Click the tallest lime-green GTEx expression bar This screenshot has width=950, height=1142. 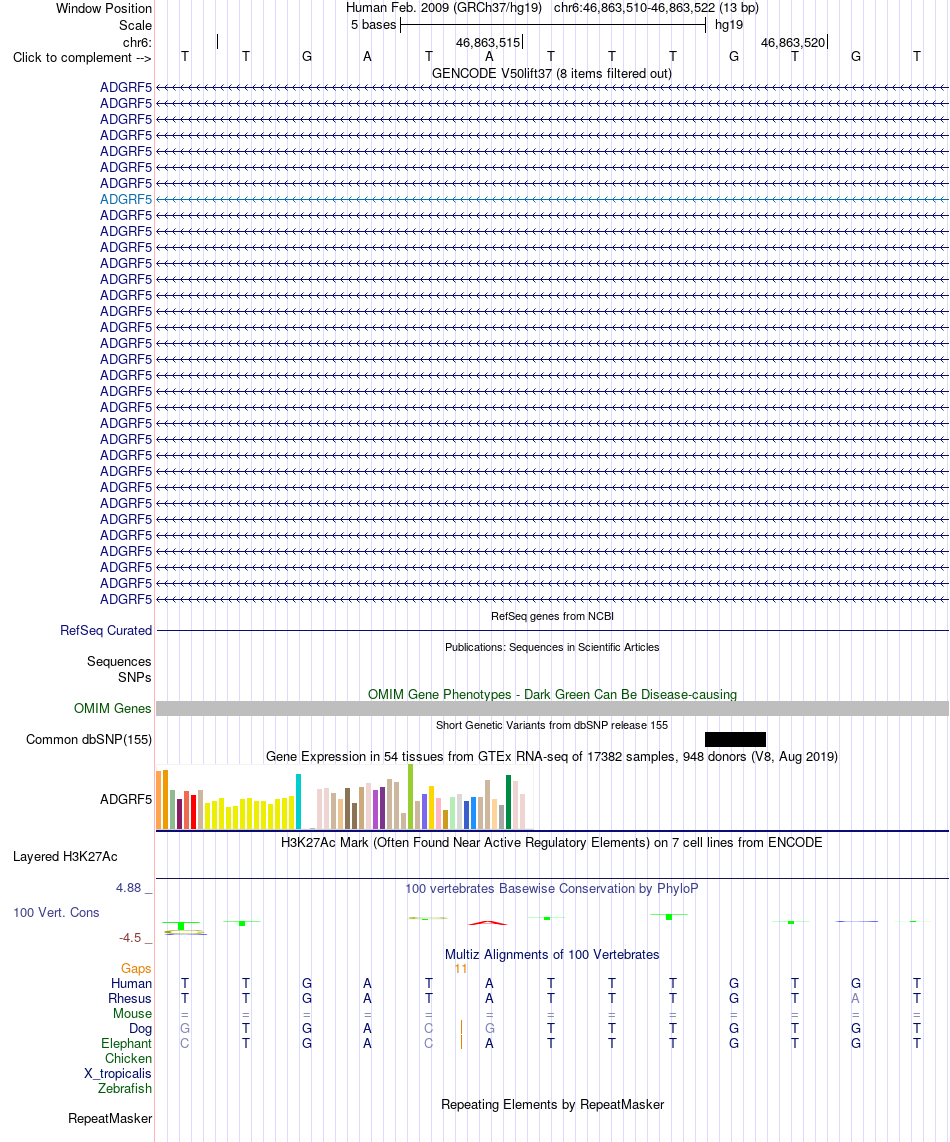click(x=411, y=797)
